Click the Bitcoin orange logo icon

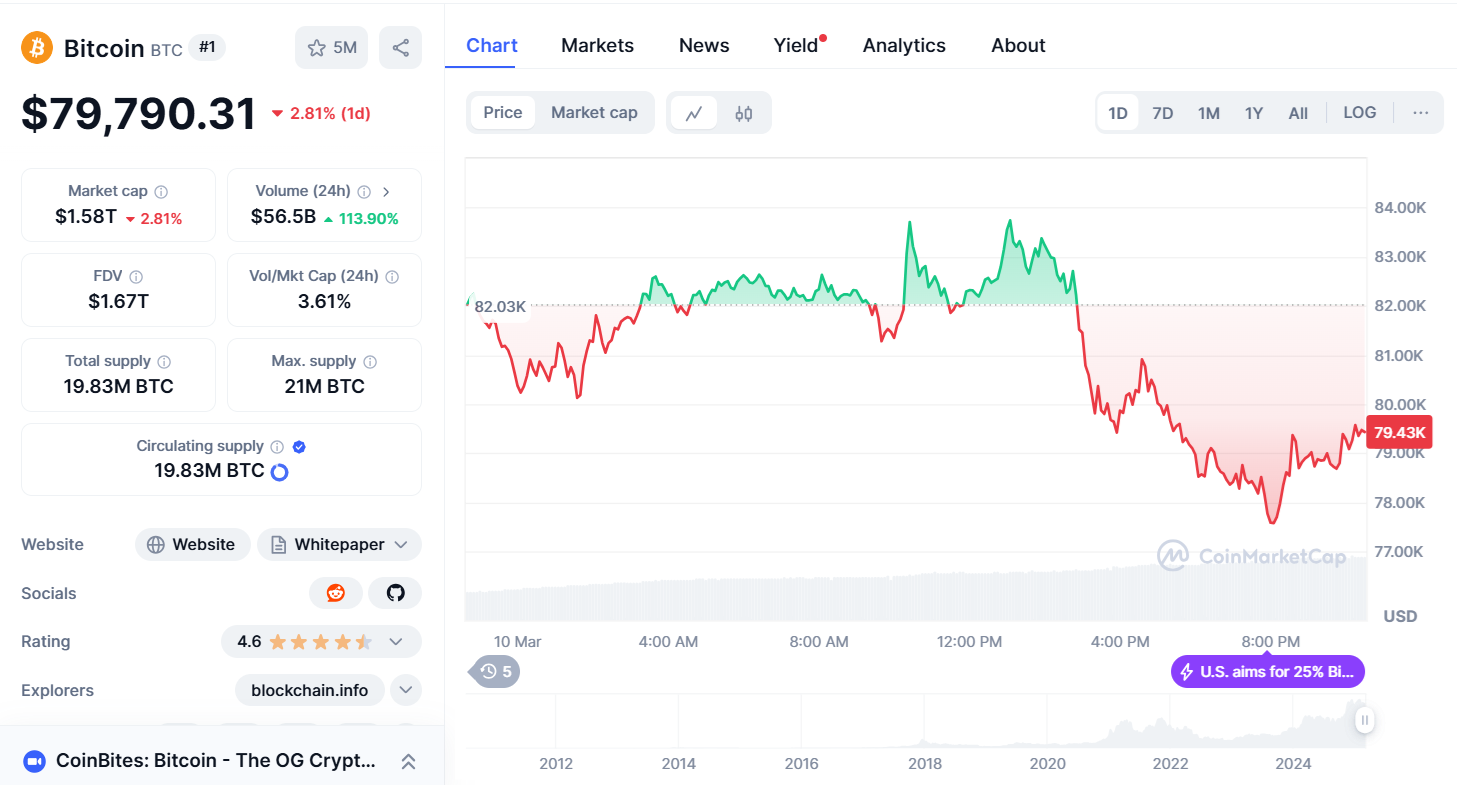37,47
